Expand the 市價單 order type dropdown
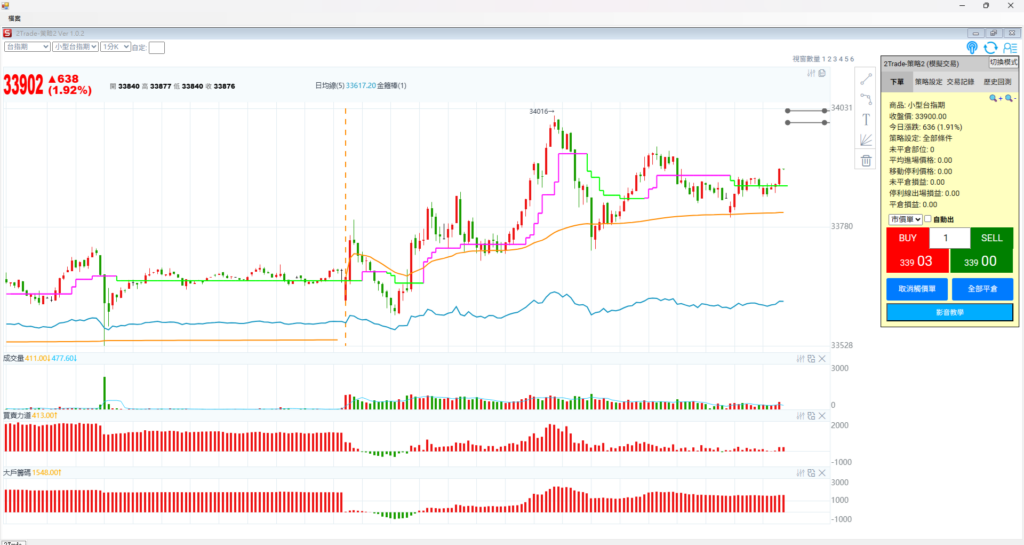Image resolution: width=1024 pixels, height=545 pixels. coord(903,219)
